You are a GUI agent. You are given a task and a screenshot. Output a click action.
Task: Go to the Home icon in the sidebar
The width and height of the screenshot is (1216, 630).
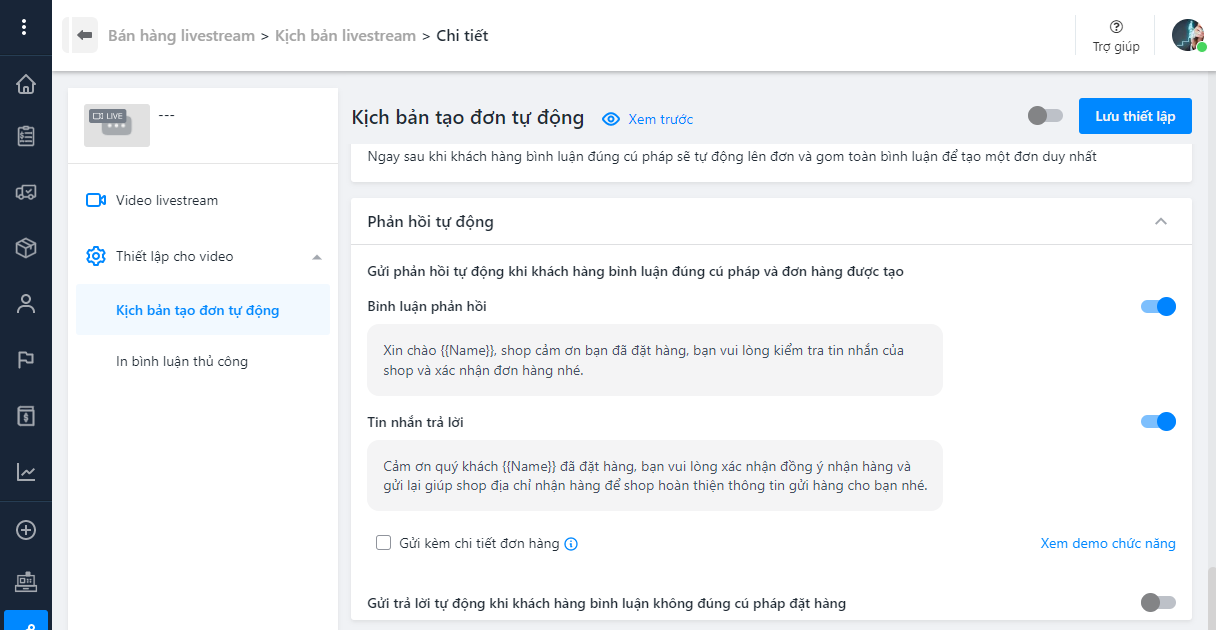tap(26, 84)
